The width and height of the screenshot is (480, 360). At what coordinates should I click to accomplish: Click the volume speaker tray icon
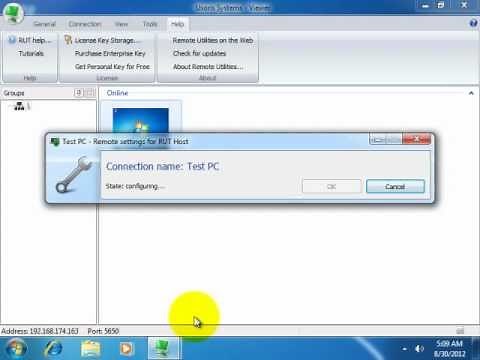[x=419, y=349]
